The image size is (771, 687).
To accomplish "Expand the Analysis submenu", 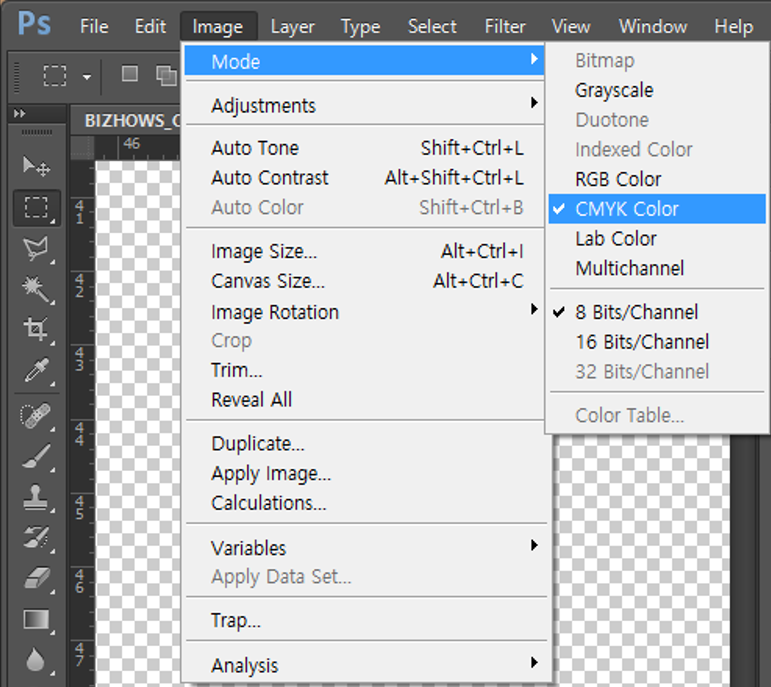I will click(x=364, y=665).
